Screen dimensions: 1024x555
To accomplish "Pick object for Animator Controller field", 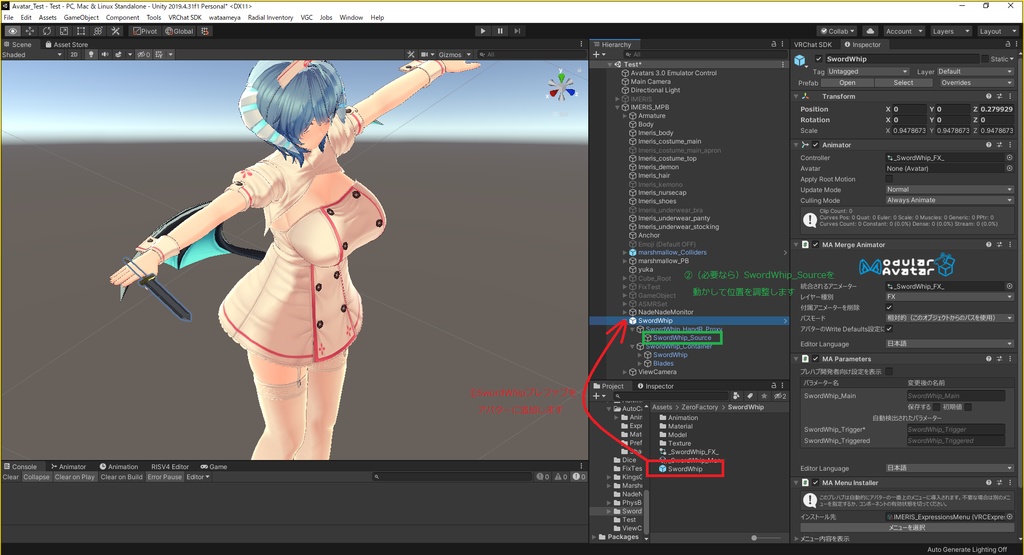I will (x=1009, y=157).
